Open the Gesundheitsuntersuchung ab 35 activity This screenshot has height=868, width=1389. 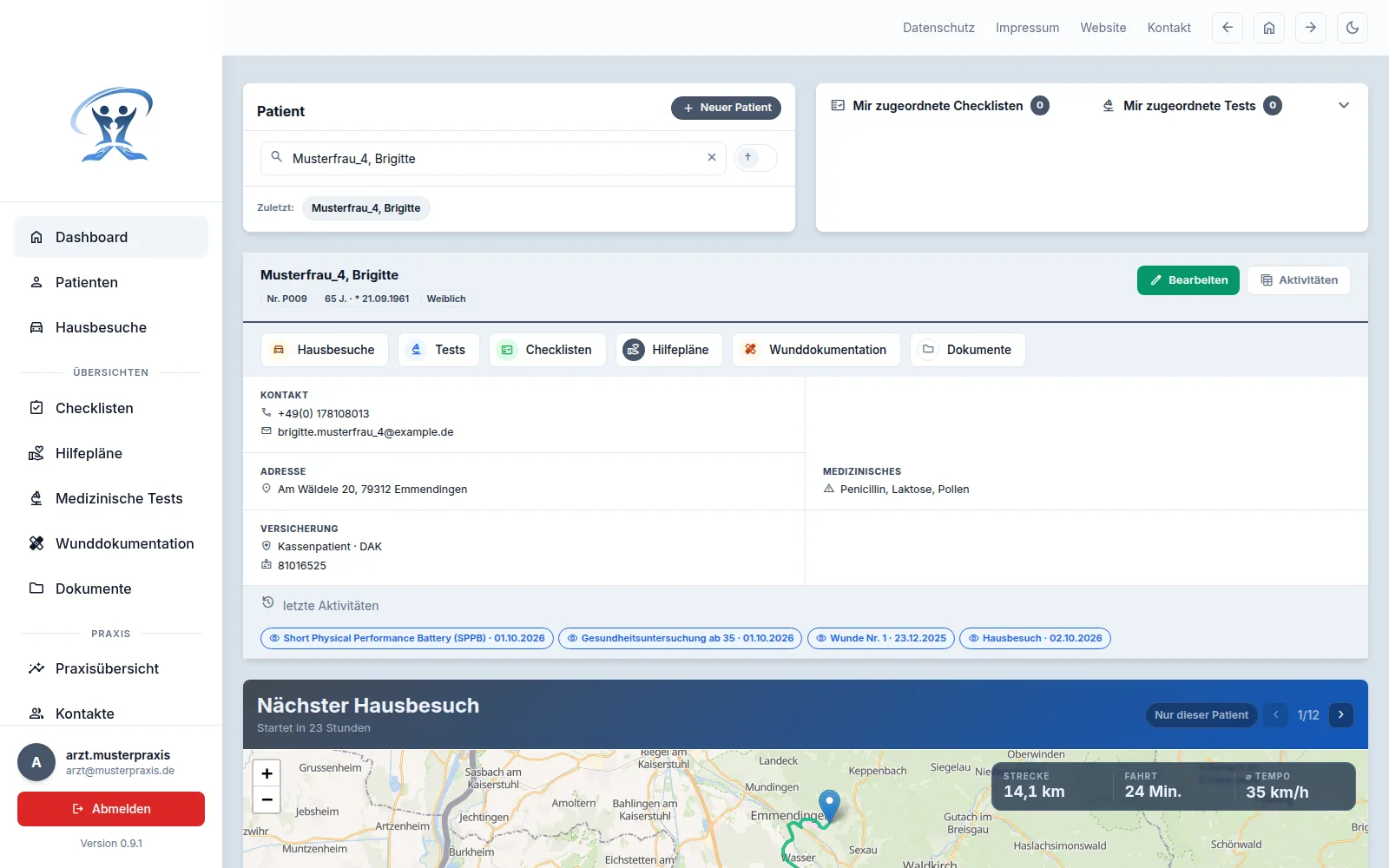coord(681,638)
